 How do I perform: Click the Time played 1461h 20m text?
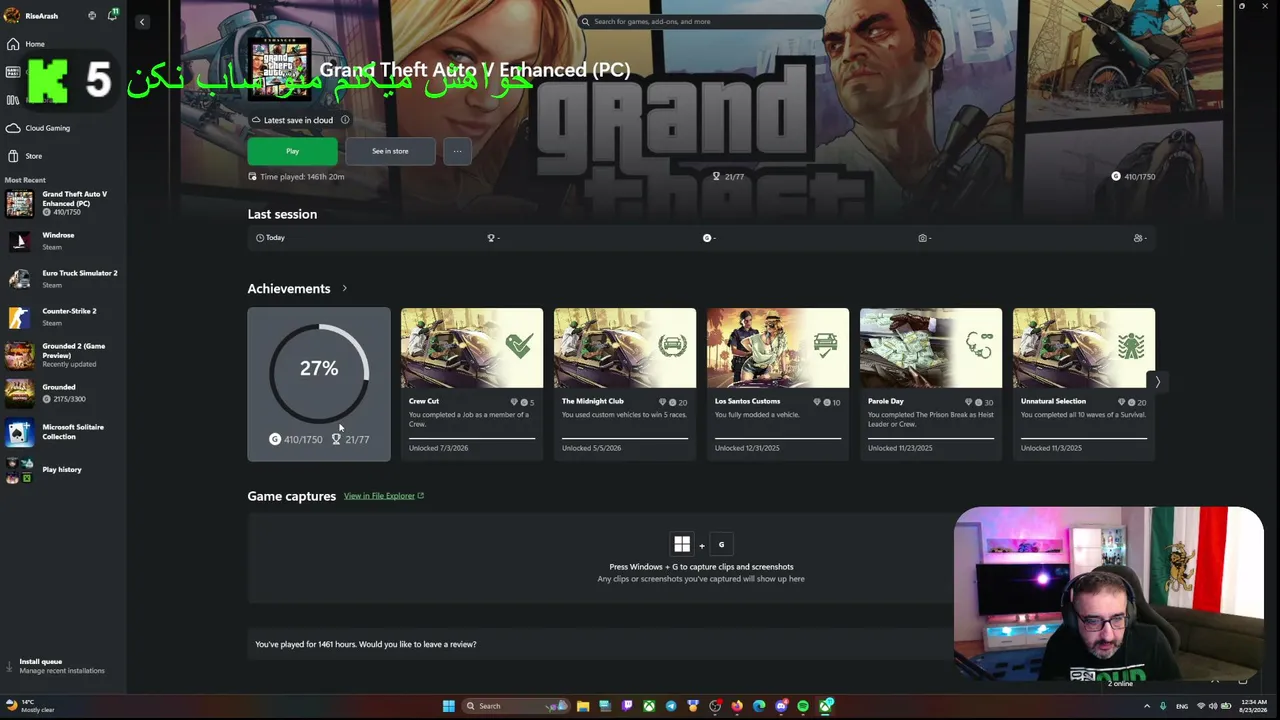(302, 177)
